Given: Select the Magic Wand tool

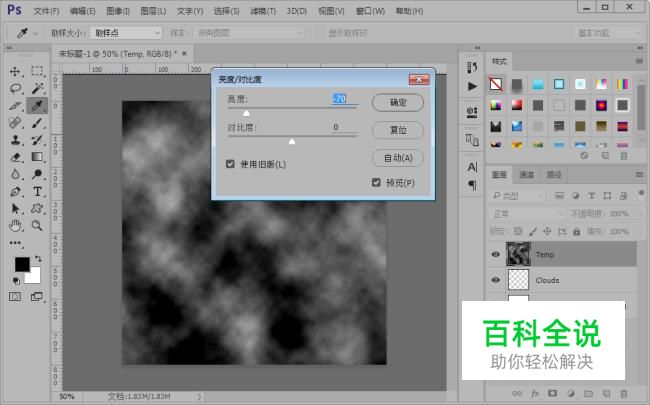Looking at the screenshot, I should tap(37, 88).
